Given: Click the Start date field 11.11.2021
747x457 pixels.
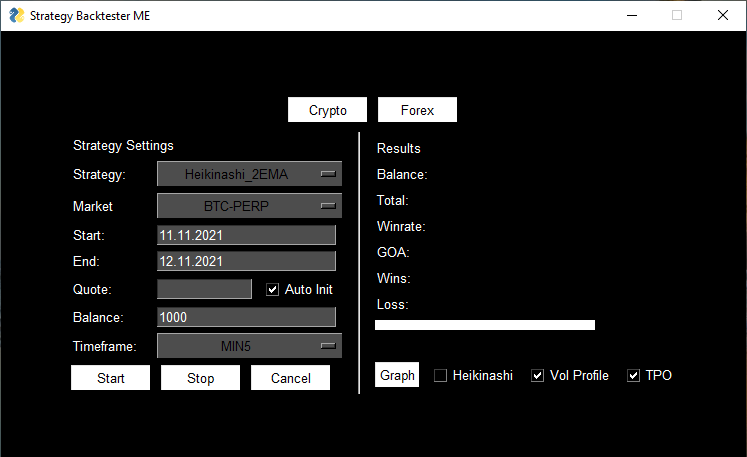Looking at the screenshot, I should pos(246,235).
